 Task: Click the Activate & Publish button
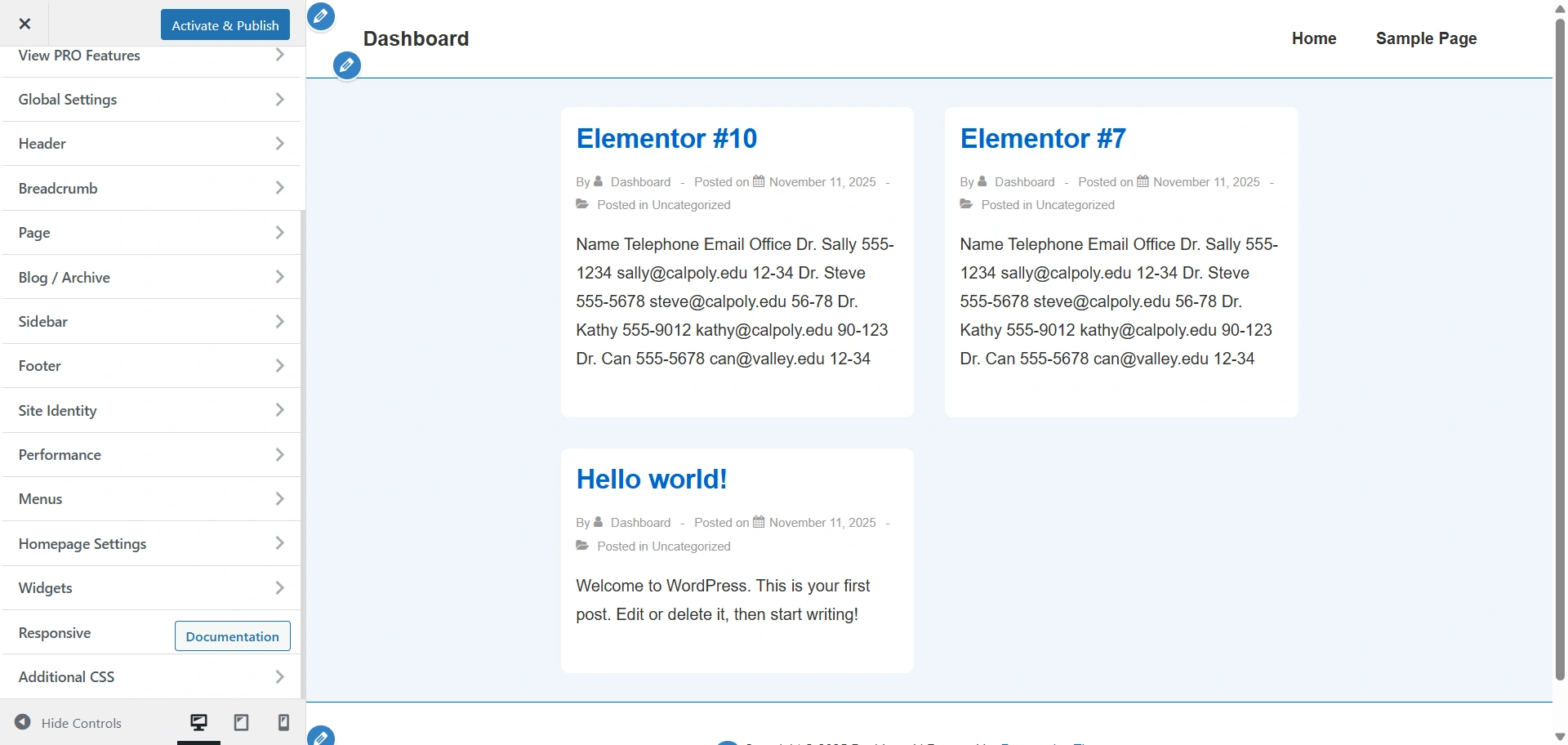pos(225,25)
